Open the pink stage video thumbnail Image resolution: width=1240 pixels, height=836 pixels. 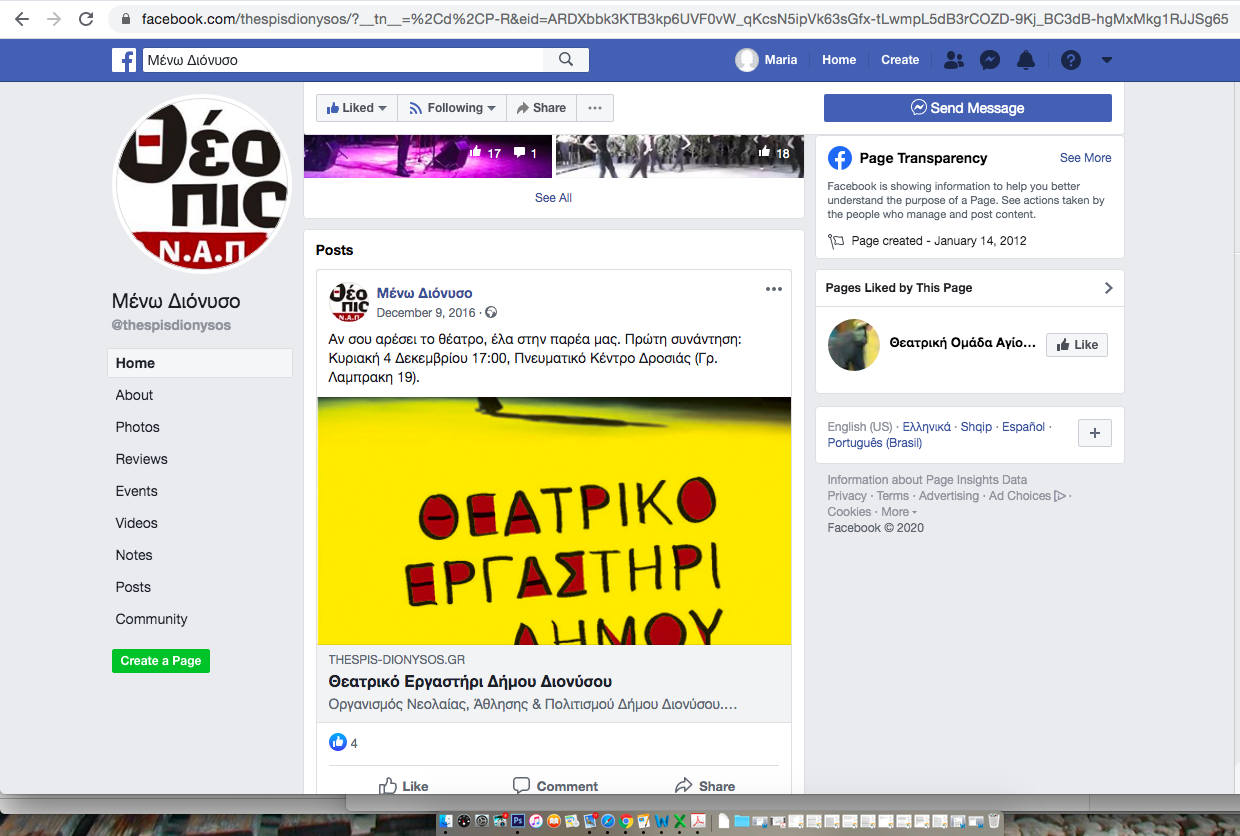pyautogui.click(x=428, y=156)
